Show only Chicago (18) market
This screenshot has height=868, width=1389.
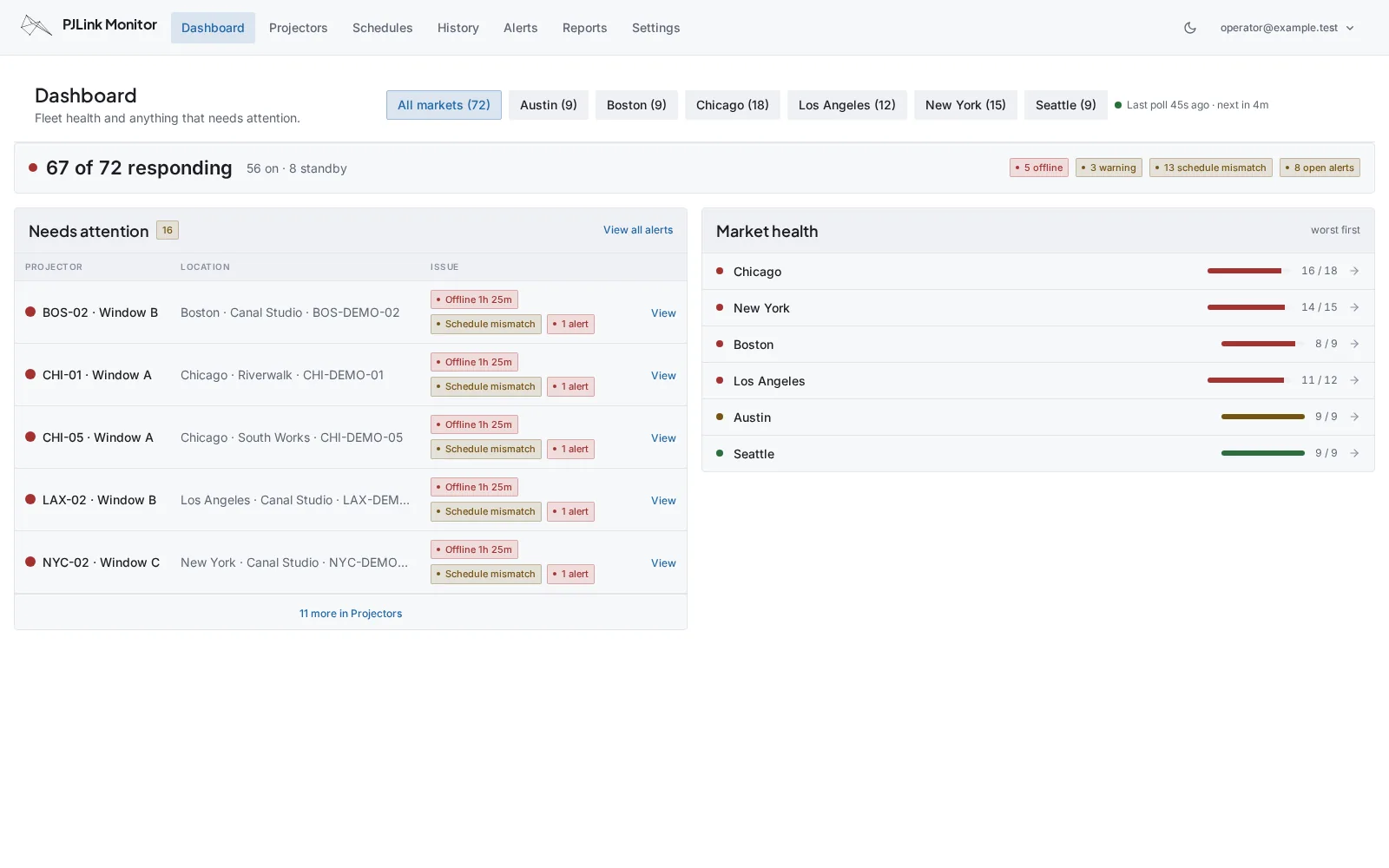[x=733, y=105]
